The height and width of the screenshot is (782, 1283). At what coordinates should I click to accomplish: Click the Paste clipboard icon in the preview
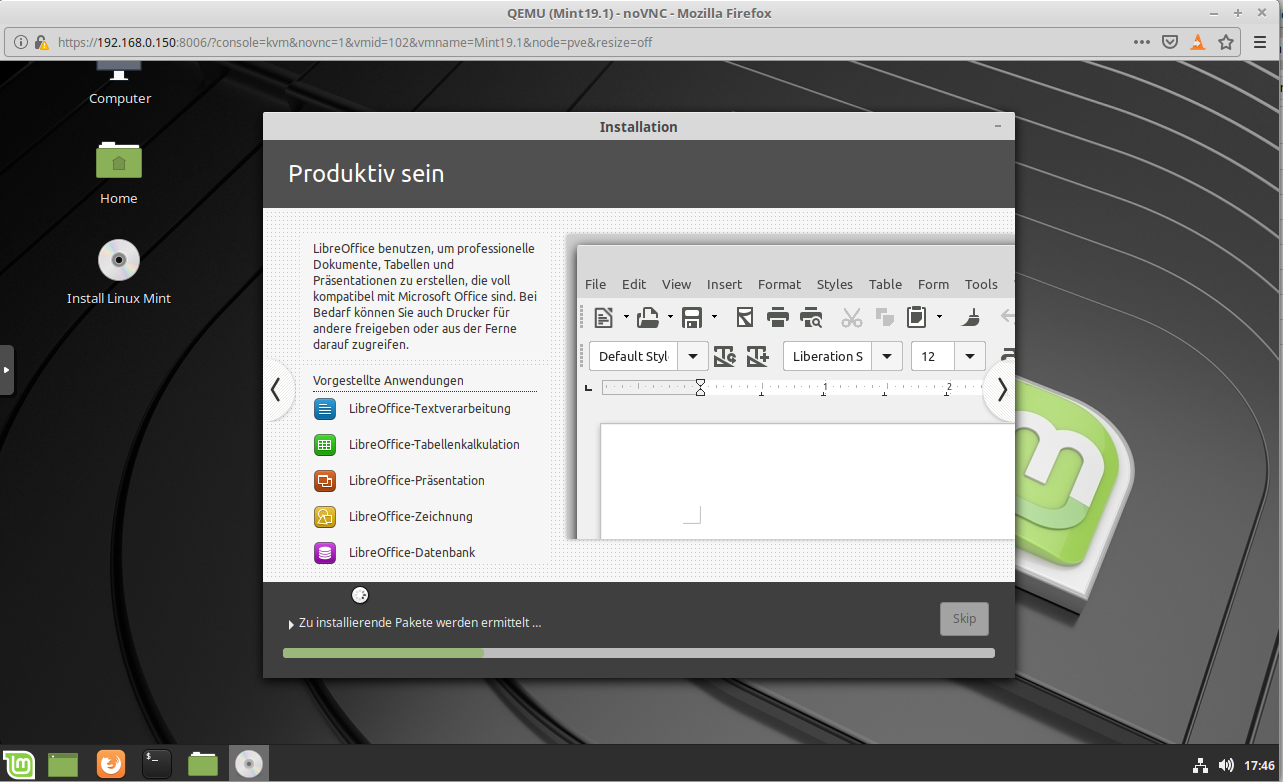(x=916, y=318)
